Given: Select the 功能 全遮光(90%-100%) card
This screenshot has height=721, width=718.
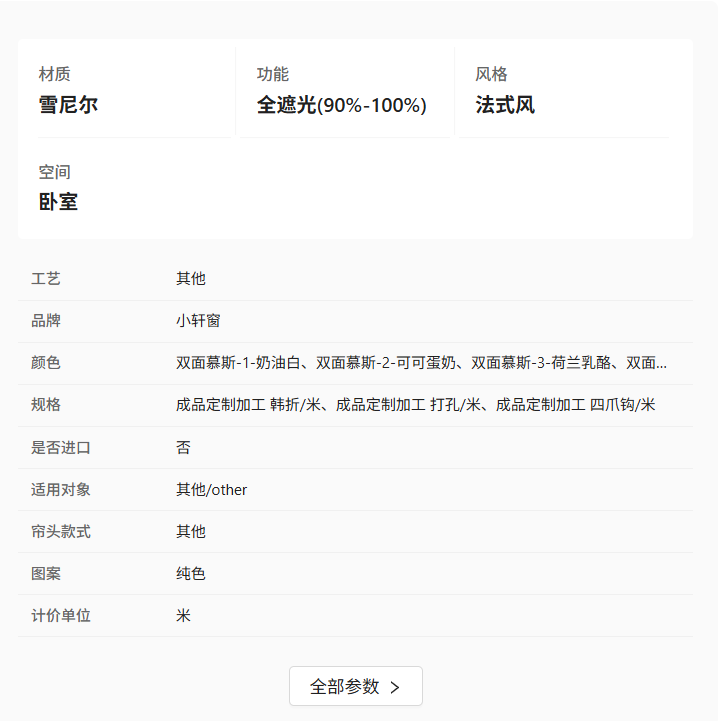Looking at the screenshot, I should coord(345,91).
